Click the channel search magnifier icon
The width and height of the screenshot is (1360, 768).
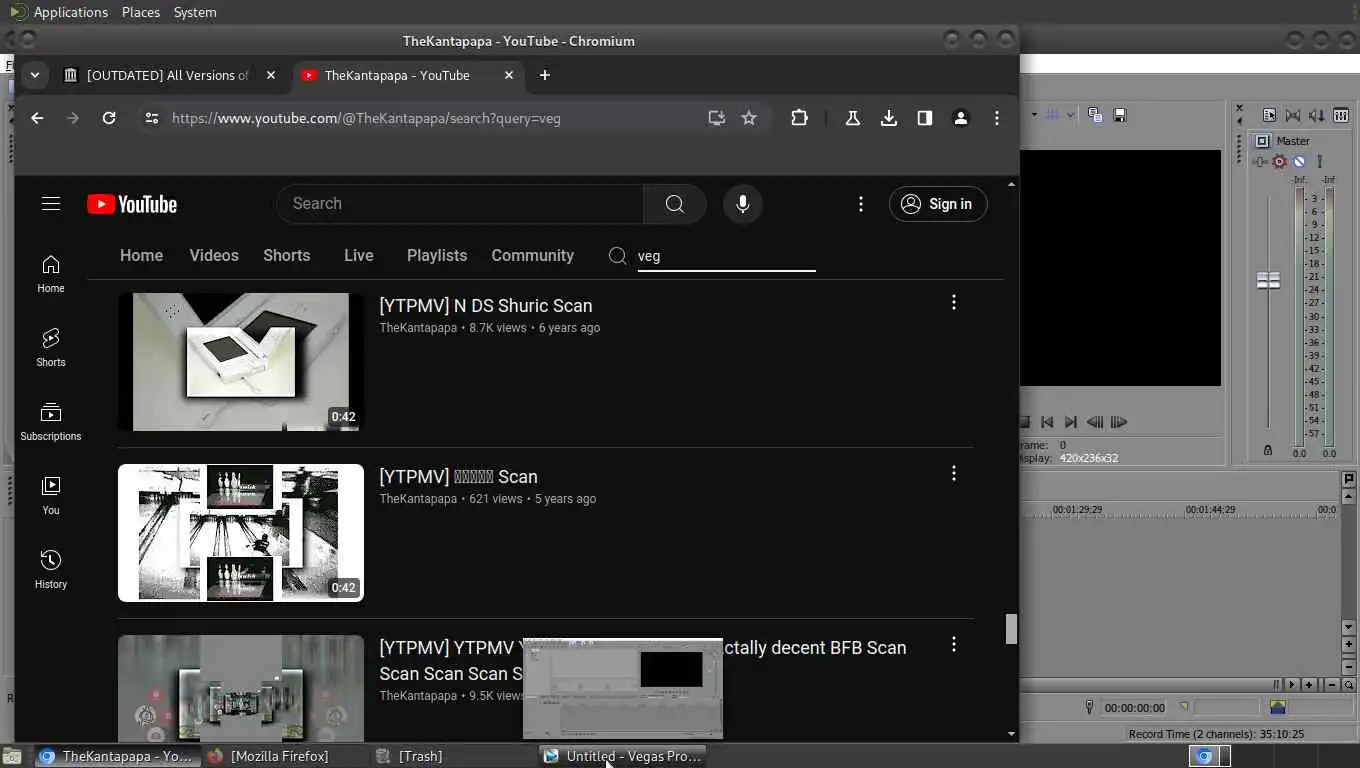[617, 256]
